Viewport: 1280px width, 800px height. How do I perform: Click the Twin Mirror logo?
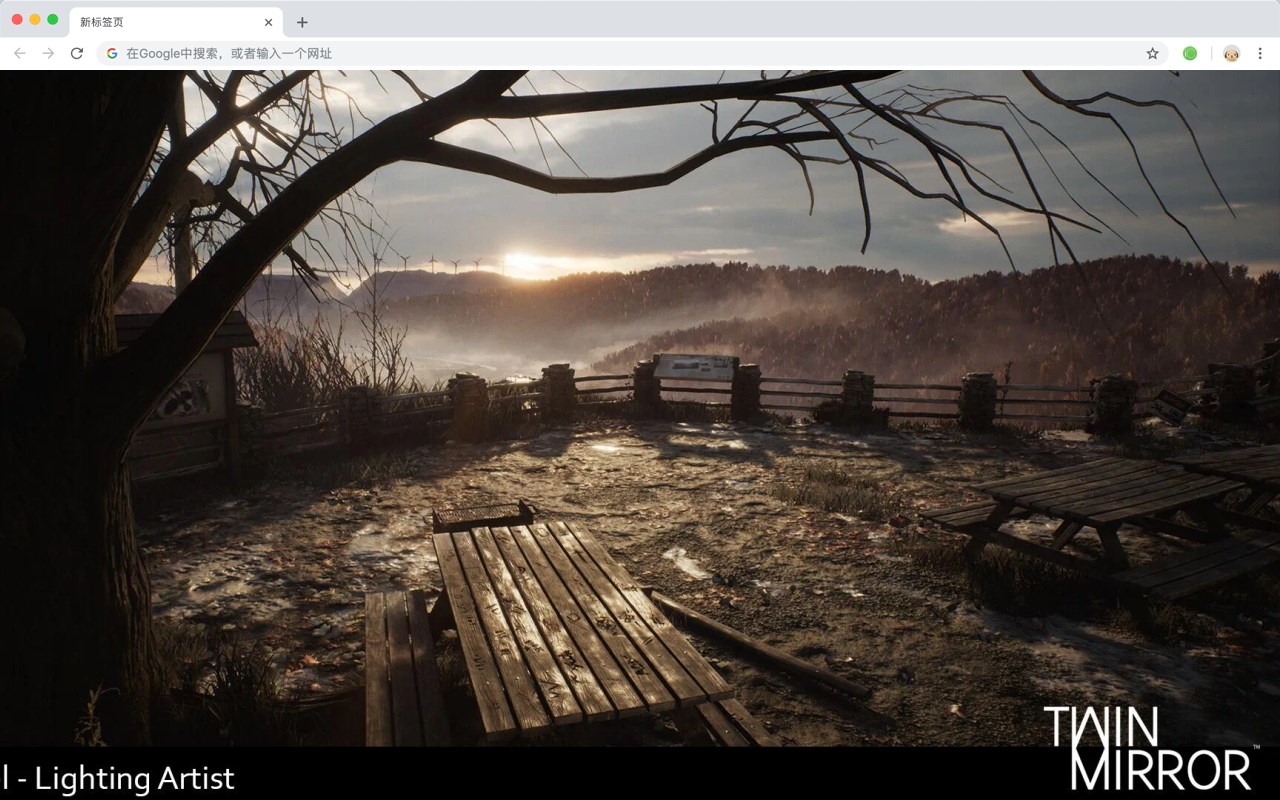[1151, 747]
